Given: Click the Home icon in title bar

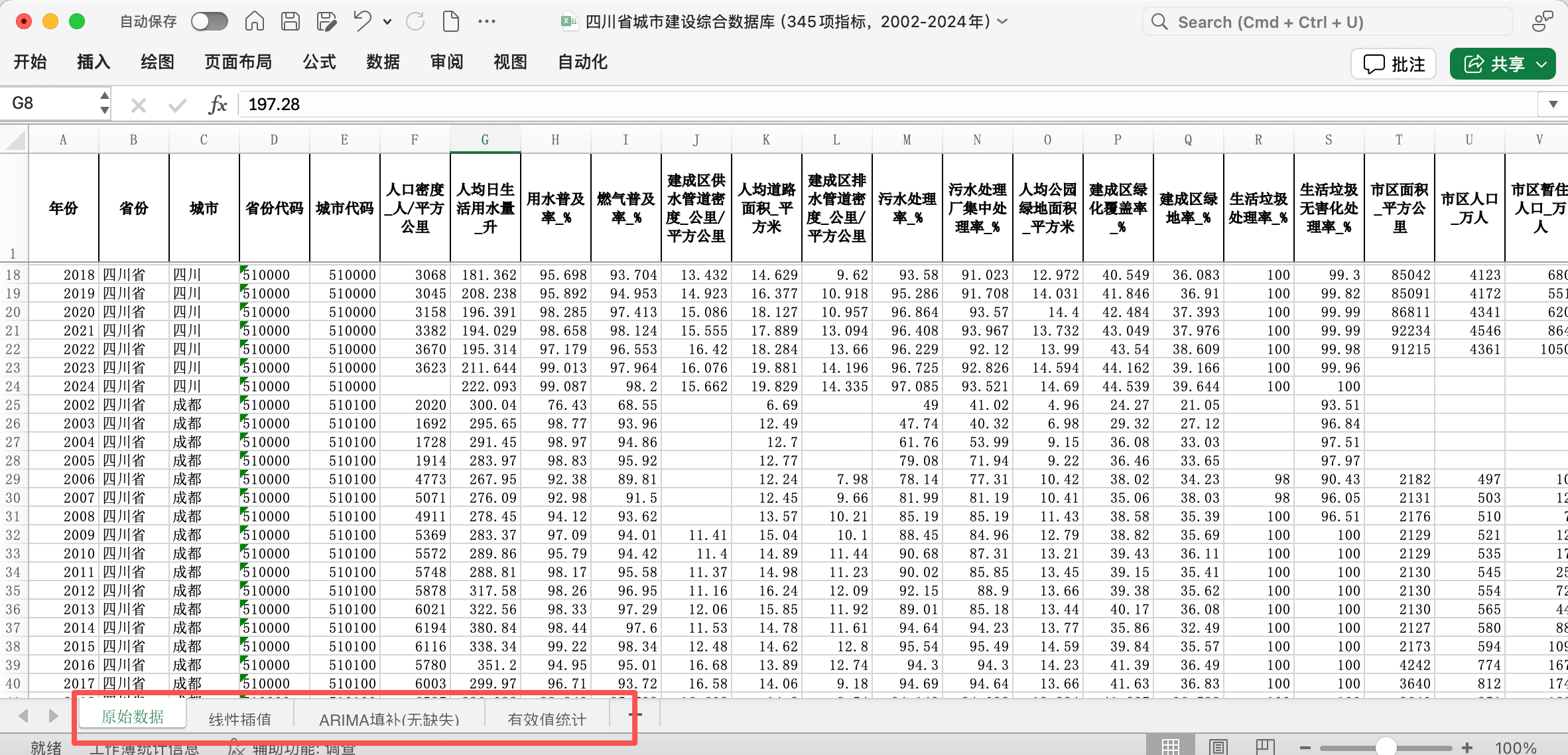Looking at the screenshot, I should tap(255, 22).
